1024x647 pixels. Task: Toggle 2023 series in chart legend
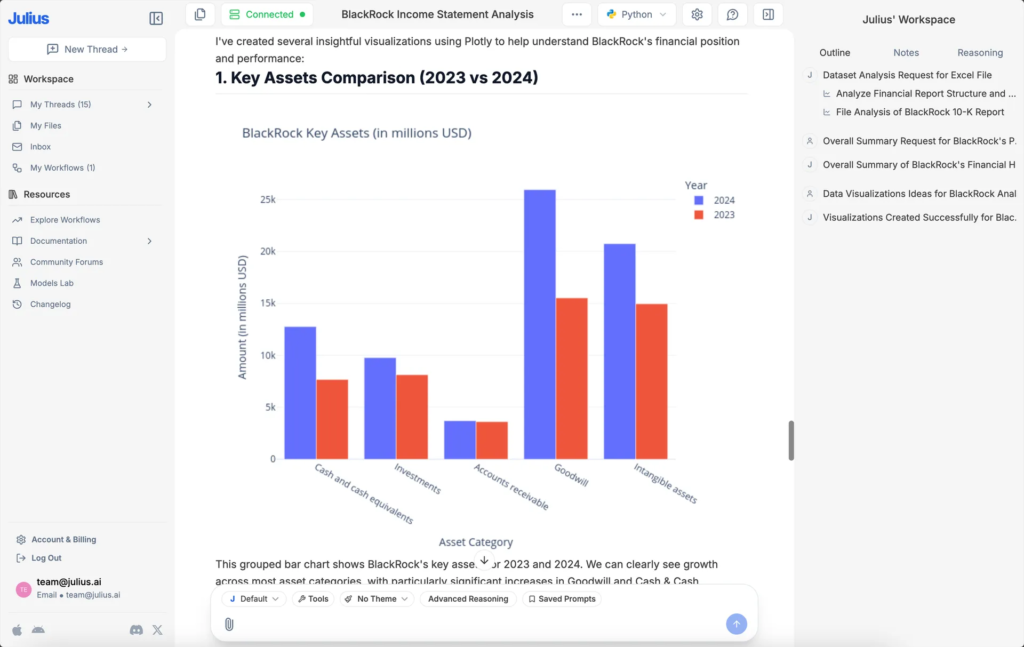[715, 215]
